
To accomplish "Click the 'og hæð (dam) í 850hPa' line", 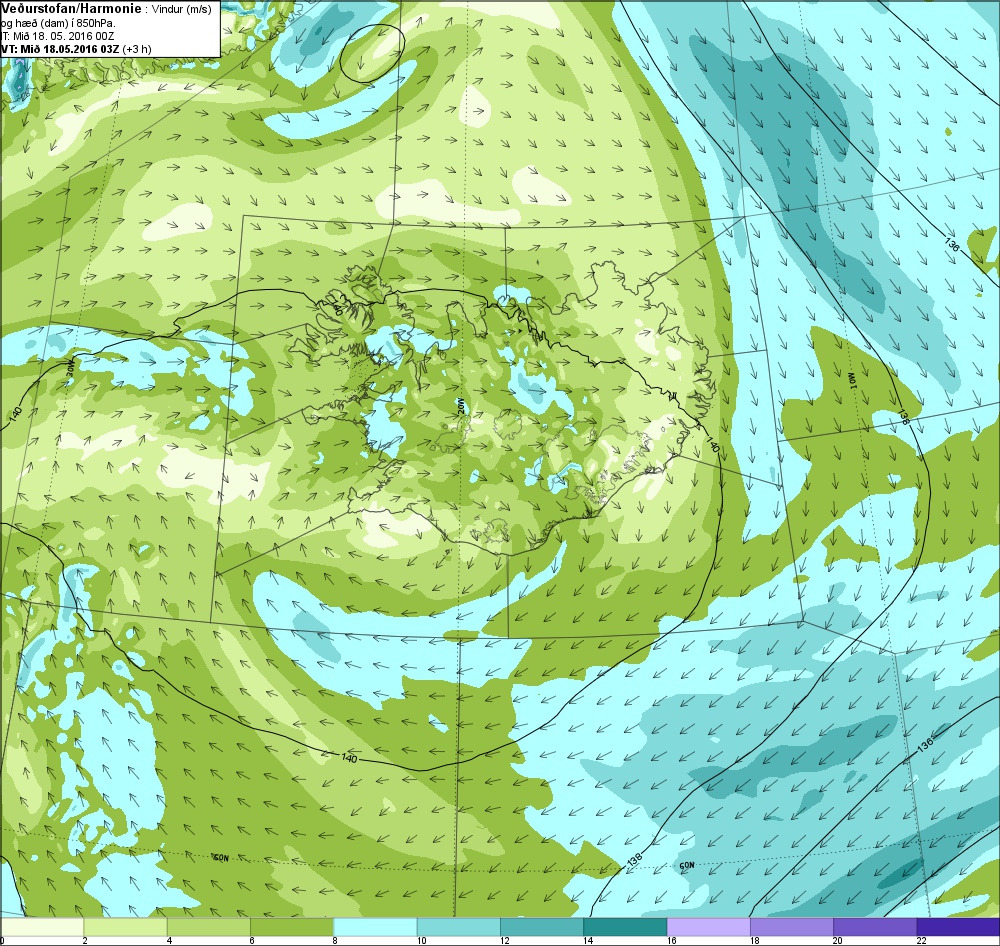I will pyautogui.click(x=59, y=23).
